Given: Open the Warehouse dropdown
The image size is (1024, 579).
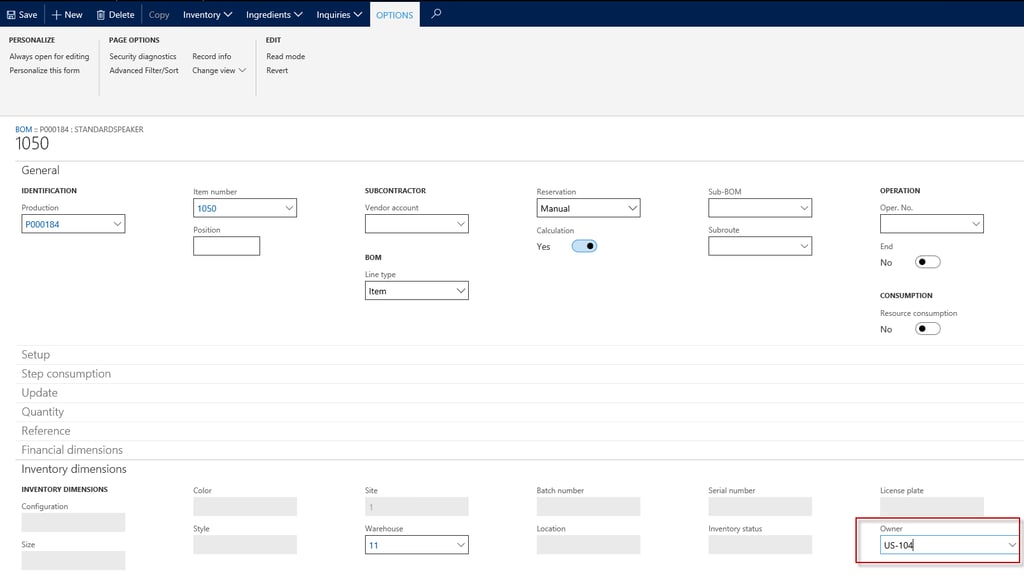Looking at the screenshot, I should (x=460, y=544).
